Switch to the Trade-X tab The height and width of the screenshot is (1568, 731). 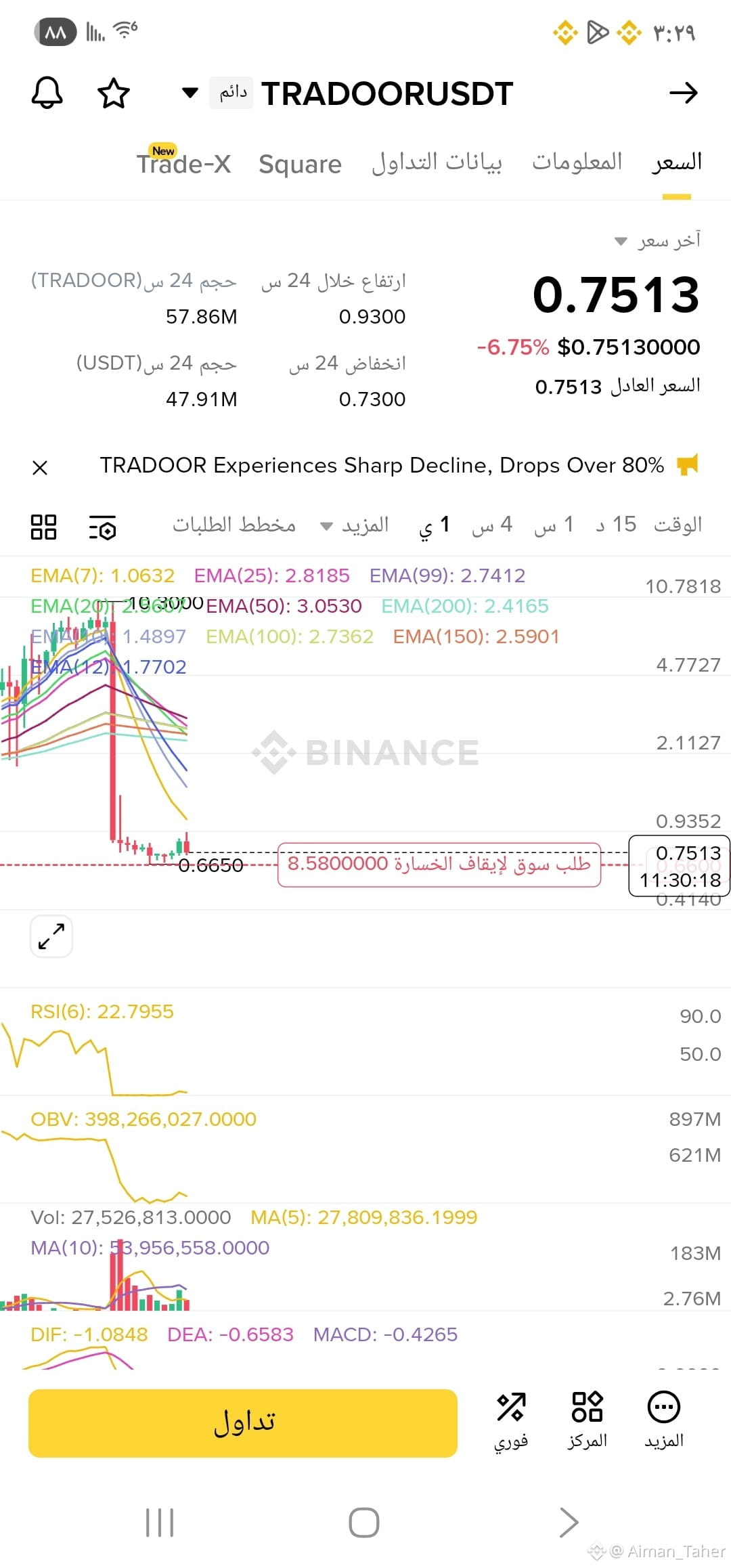click(x=183, y=162)
